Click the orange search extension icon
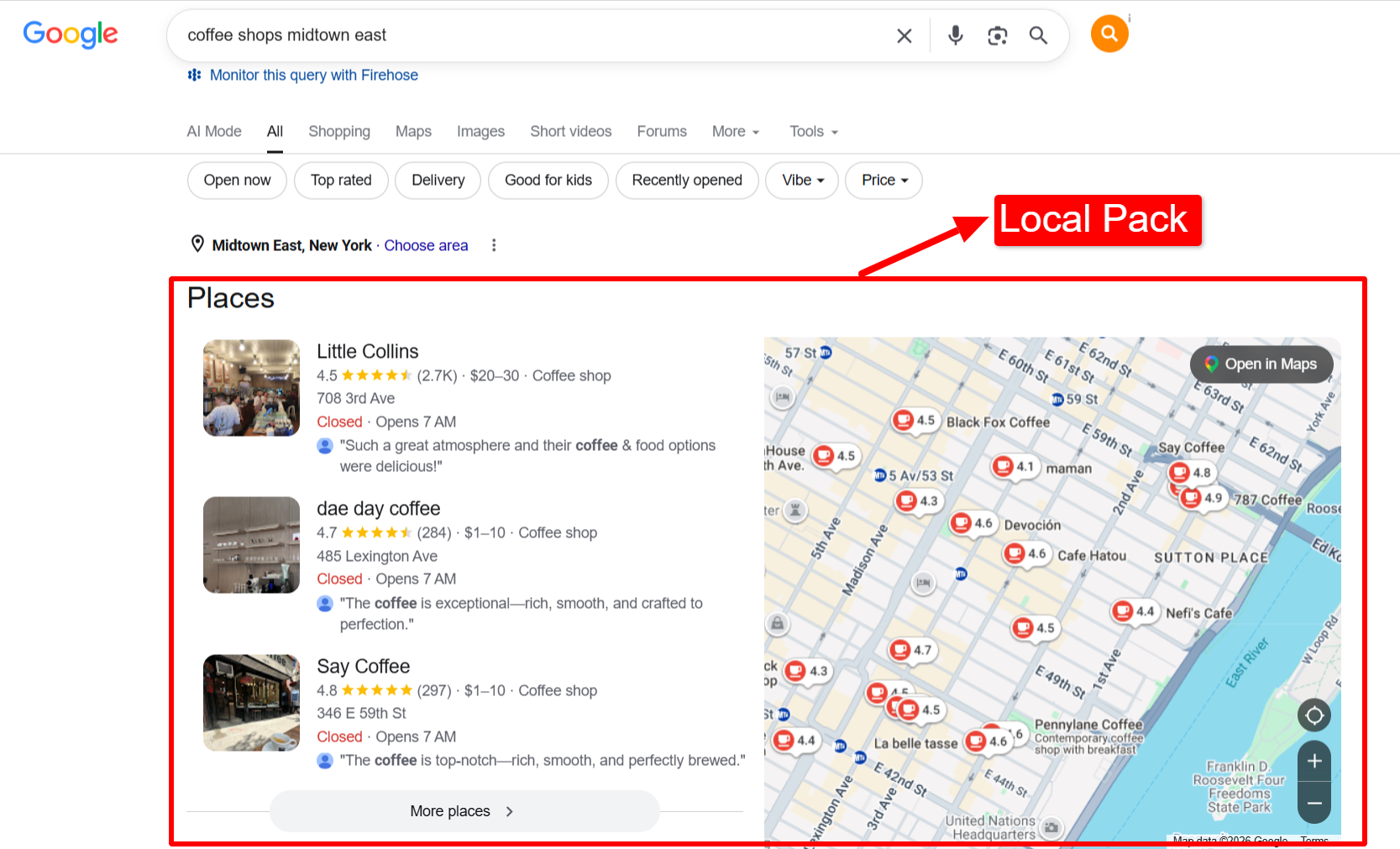The height and width of the screenshot is (849, 1400). [1109, 34]
